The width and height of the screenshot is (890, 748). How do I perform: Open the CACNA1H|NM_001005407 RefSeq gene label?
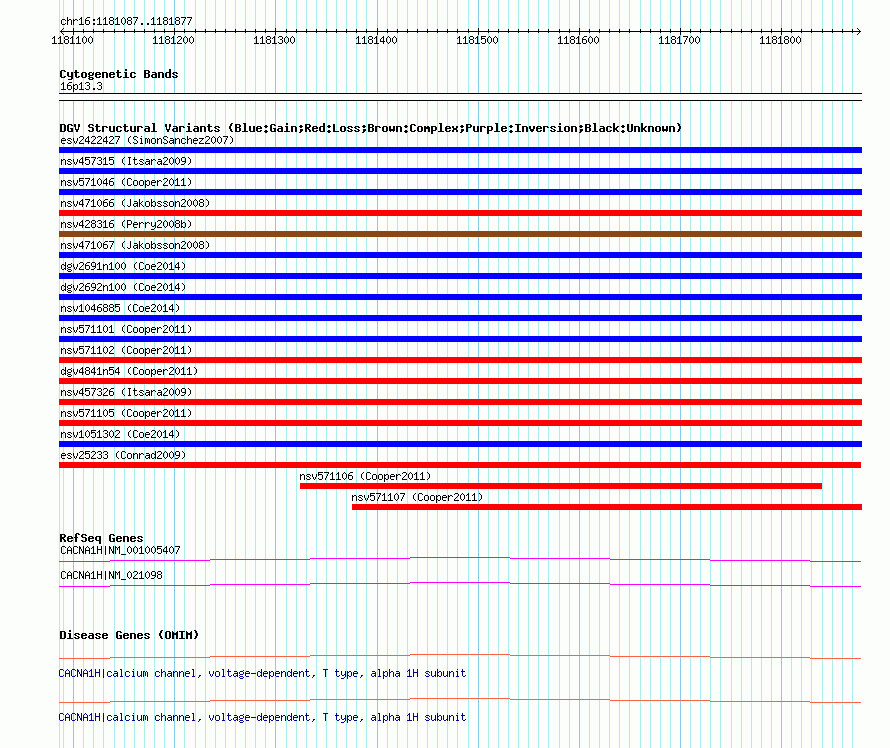coord(120,551)
